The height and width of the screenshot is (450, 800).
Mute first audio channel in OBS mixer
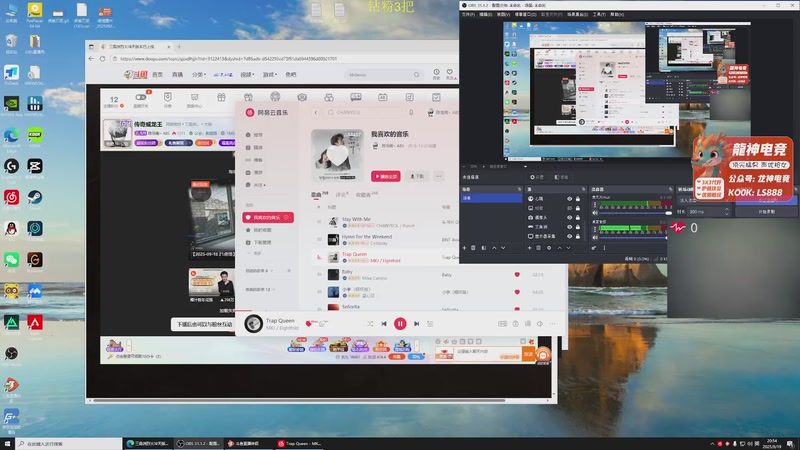pos(595,213)
